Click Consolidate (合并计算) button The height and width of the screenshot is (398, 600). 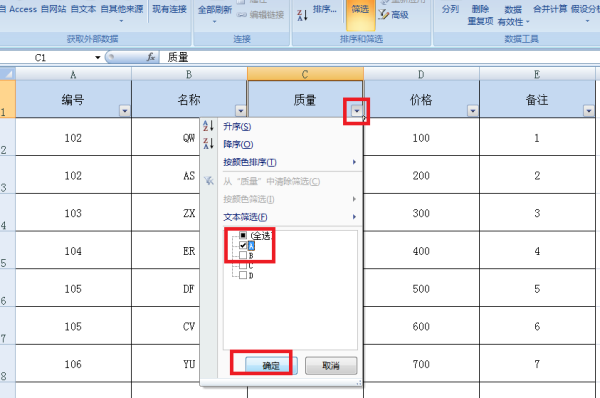[x=550, y=9]
